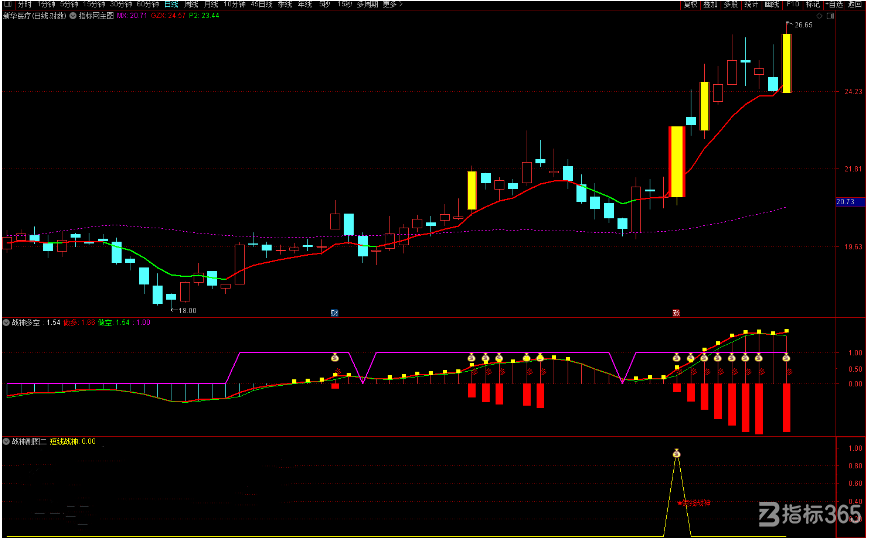Add stock with +自选 button

click(834, 4)
